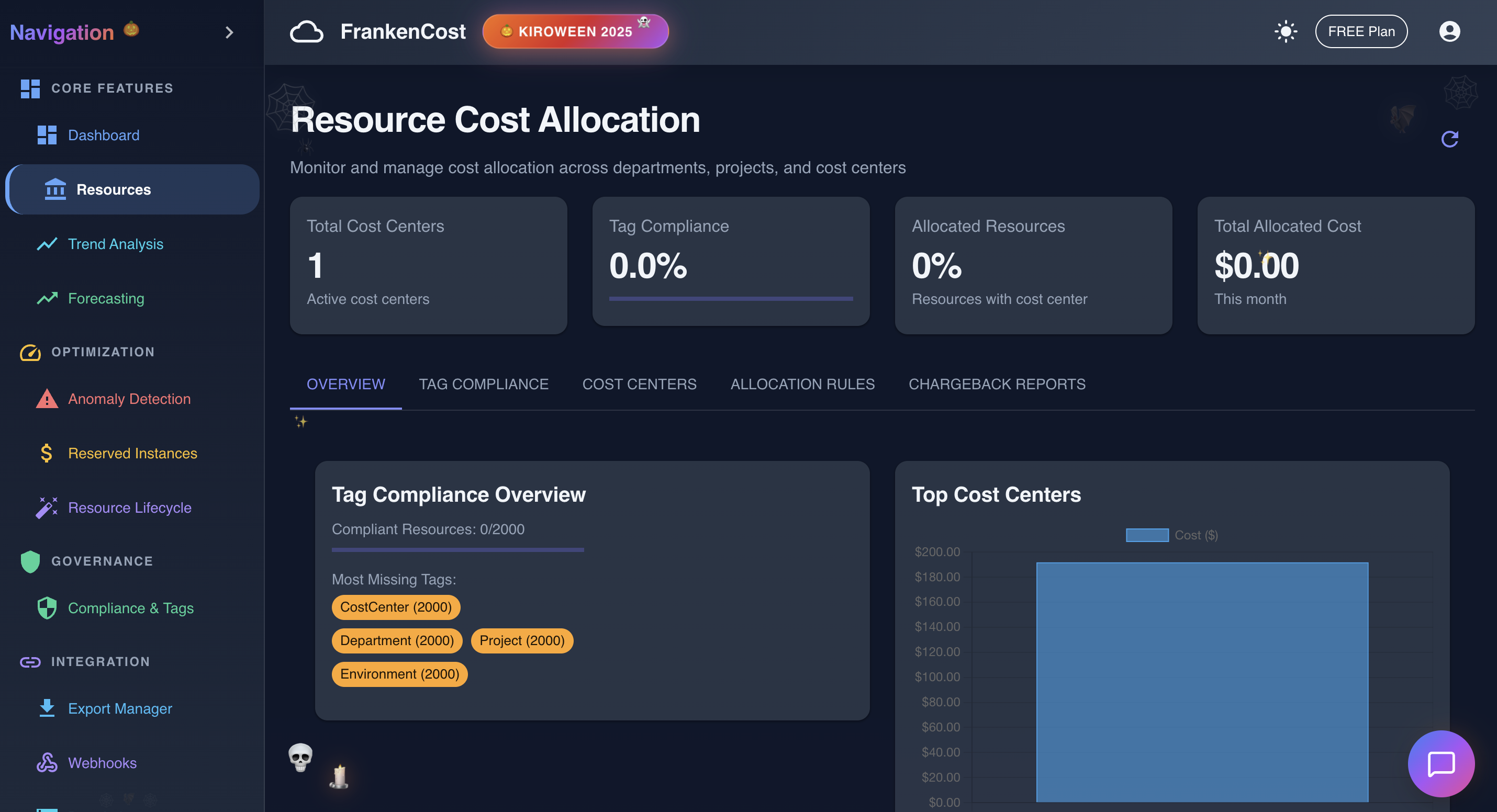Open the Chargeback Reports tab
The image size is (1497, 812).
click(997, 384)
